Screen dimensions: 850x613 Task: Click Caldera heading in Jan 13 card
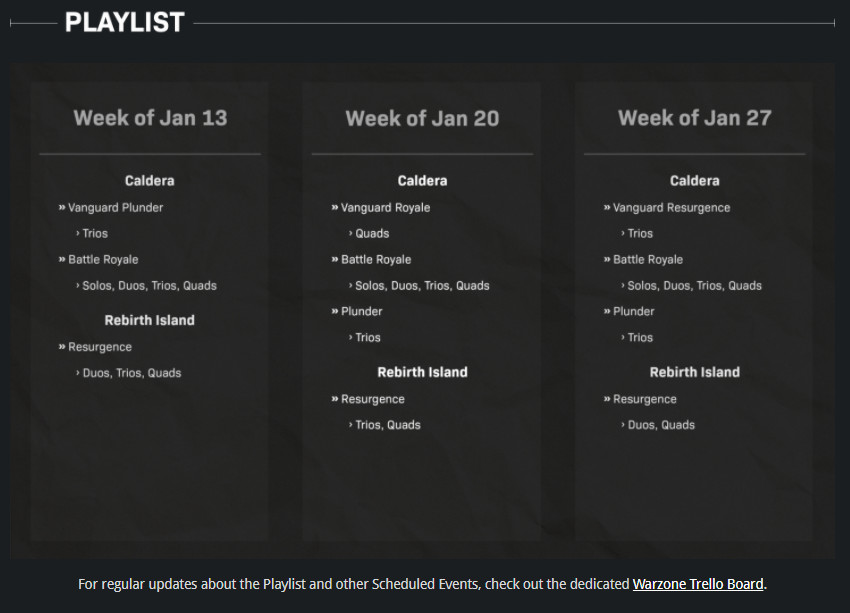click(x=150, y=181)
